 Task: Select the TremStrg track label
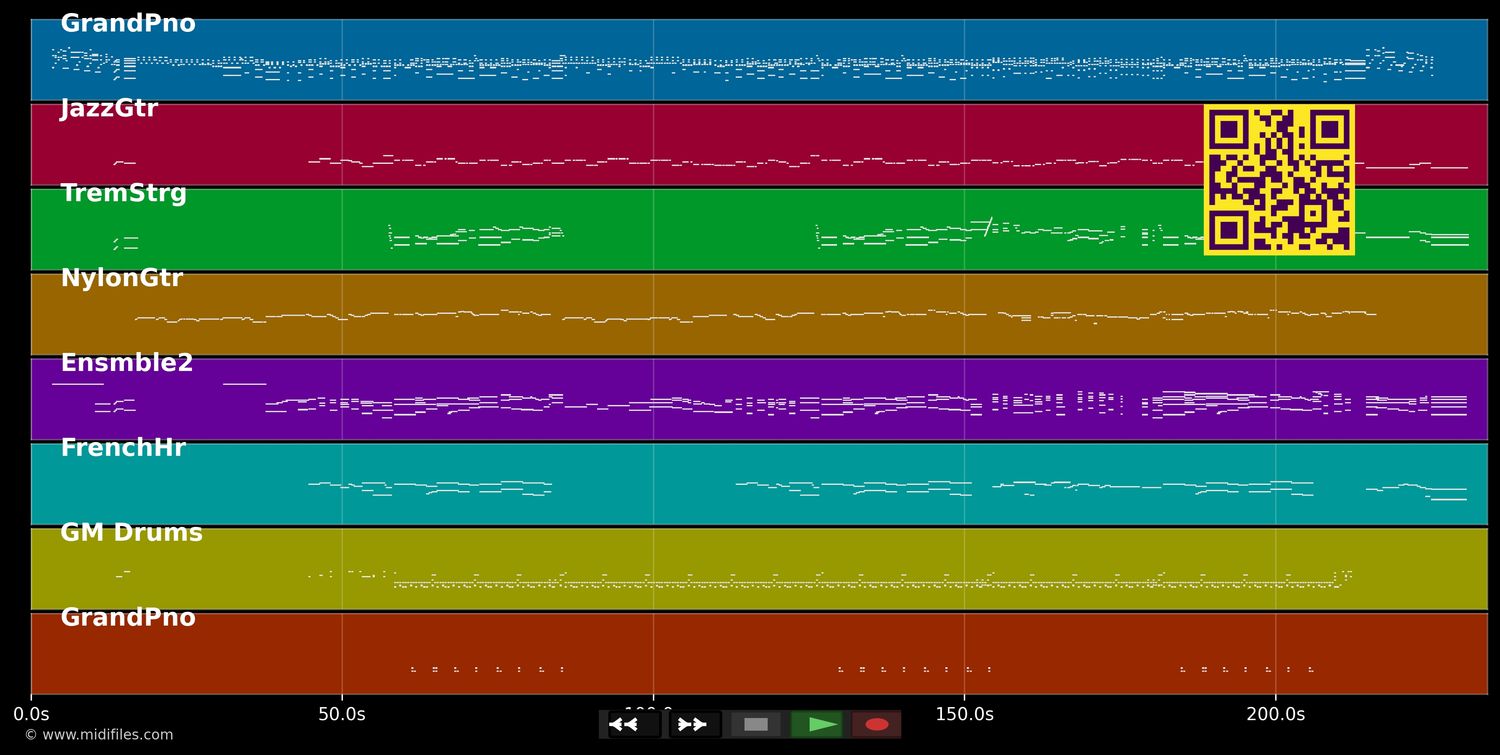(x=124, y=194)
